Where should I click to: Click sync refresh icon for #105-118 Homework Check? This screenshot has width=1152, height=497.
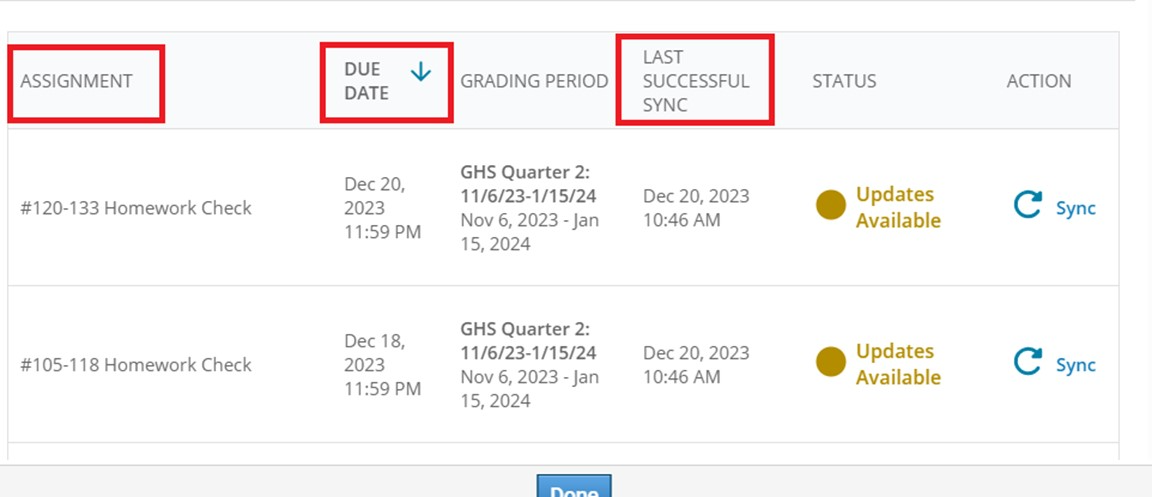pyautogui.click(x=1027, y=362)
